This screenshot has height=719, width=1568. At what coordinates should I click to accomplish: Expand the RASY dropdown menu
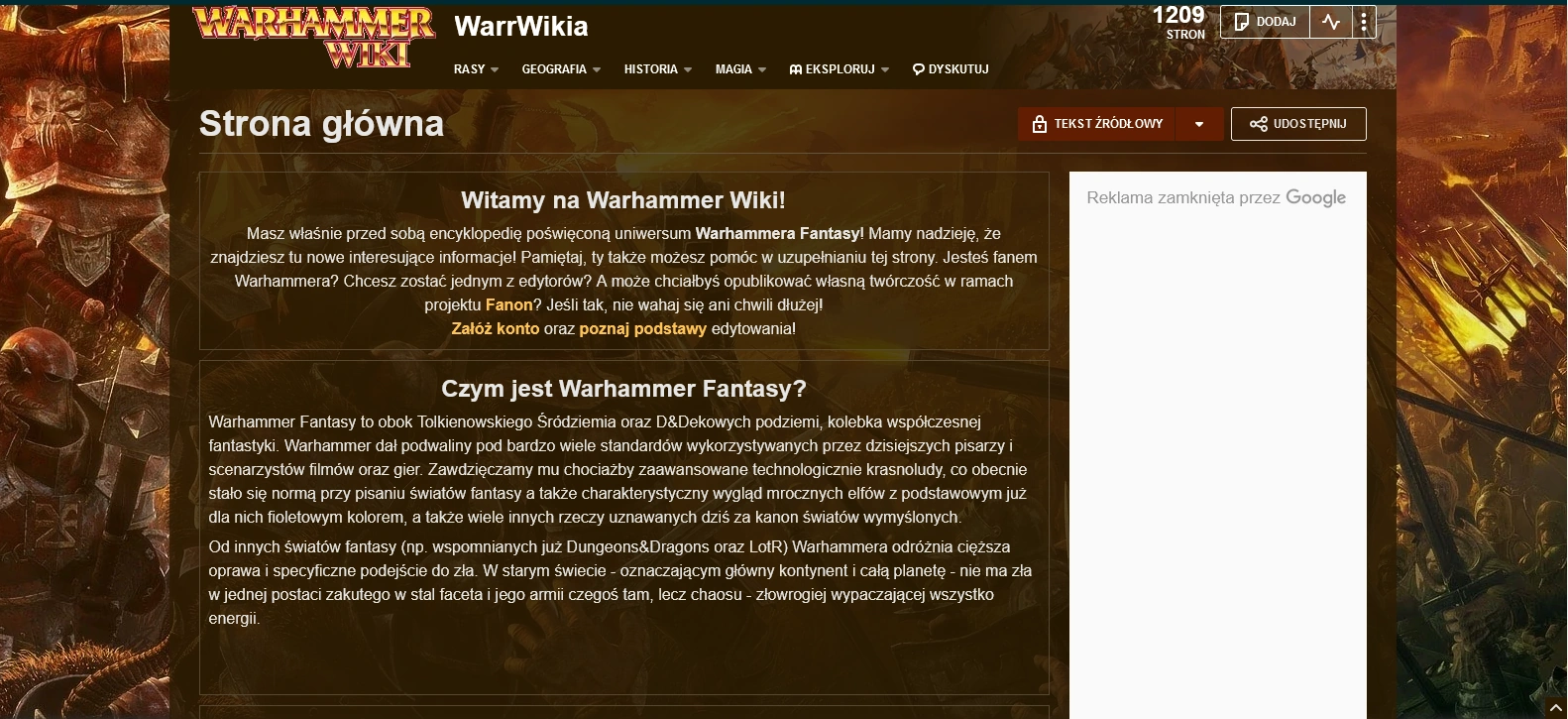click(x=476, y=69)
